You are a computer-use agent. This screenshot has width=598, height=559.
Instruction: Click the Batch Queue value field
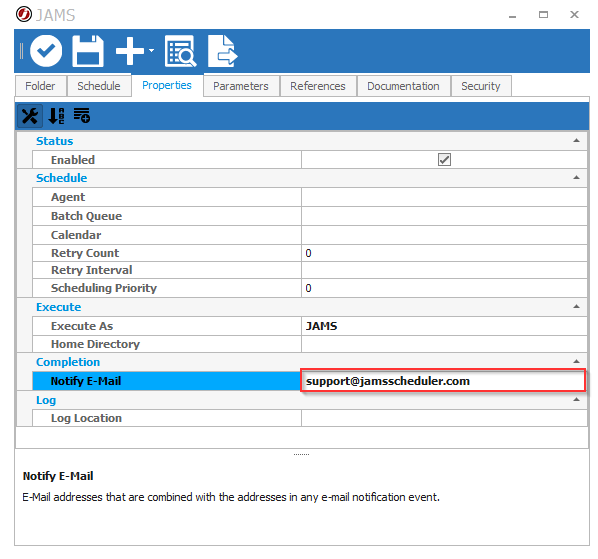tap(444, 216)
